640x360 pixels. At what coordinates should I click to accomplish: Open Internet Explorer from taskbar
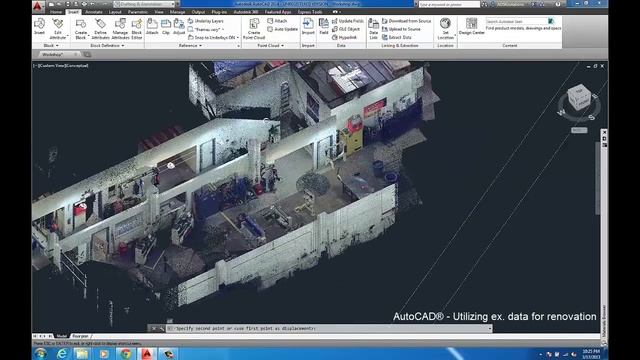coord(62,354)
